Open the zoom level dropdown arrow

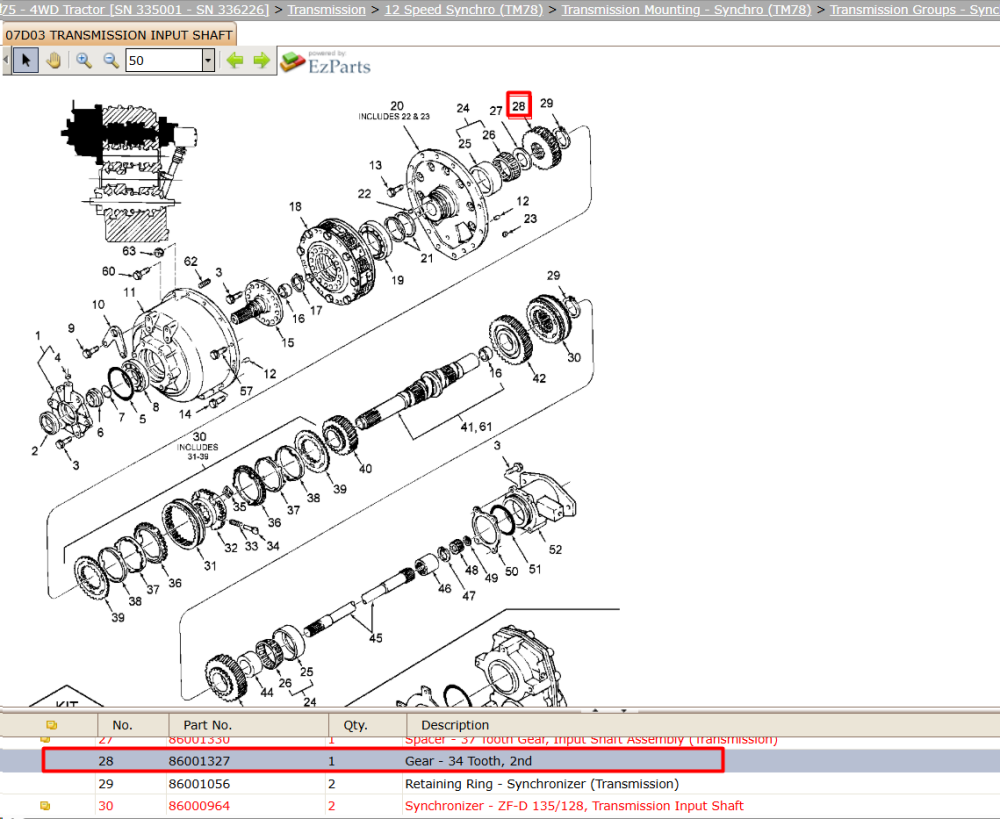(x=208, y=61)
